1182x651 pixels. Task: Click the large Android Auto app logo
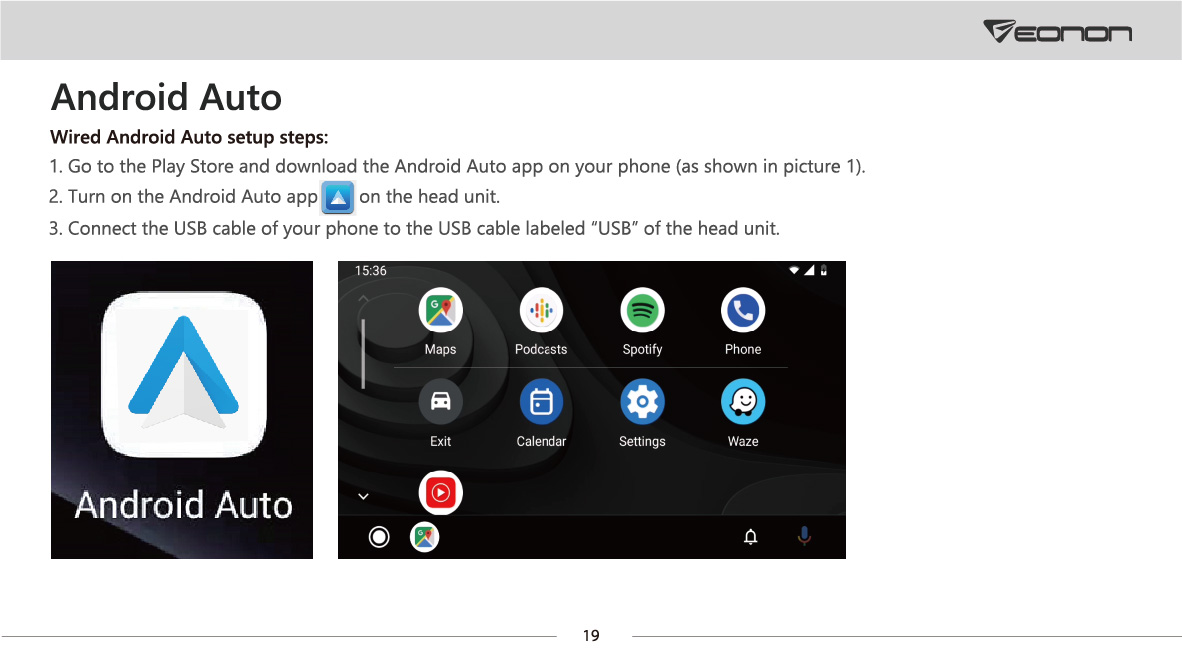point(183,374)
